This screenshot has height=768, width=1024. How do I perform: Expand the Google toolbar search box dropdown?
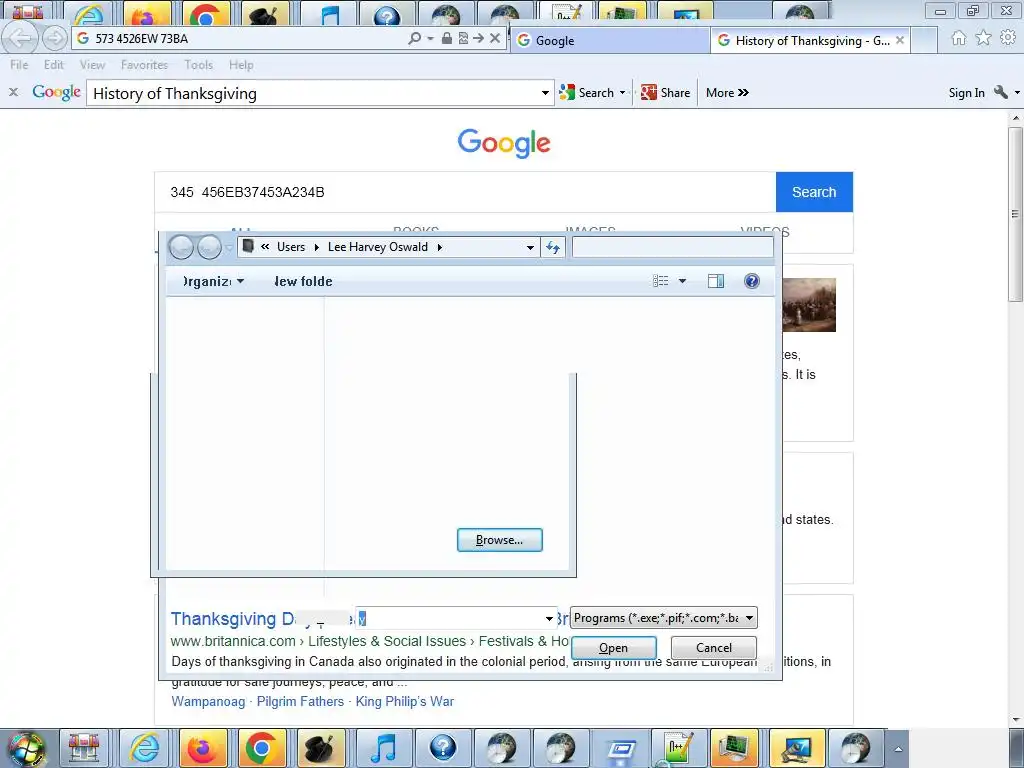545,93
